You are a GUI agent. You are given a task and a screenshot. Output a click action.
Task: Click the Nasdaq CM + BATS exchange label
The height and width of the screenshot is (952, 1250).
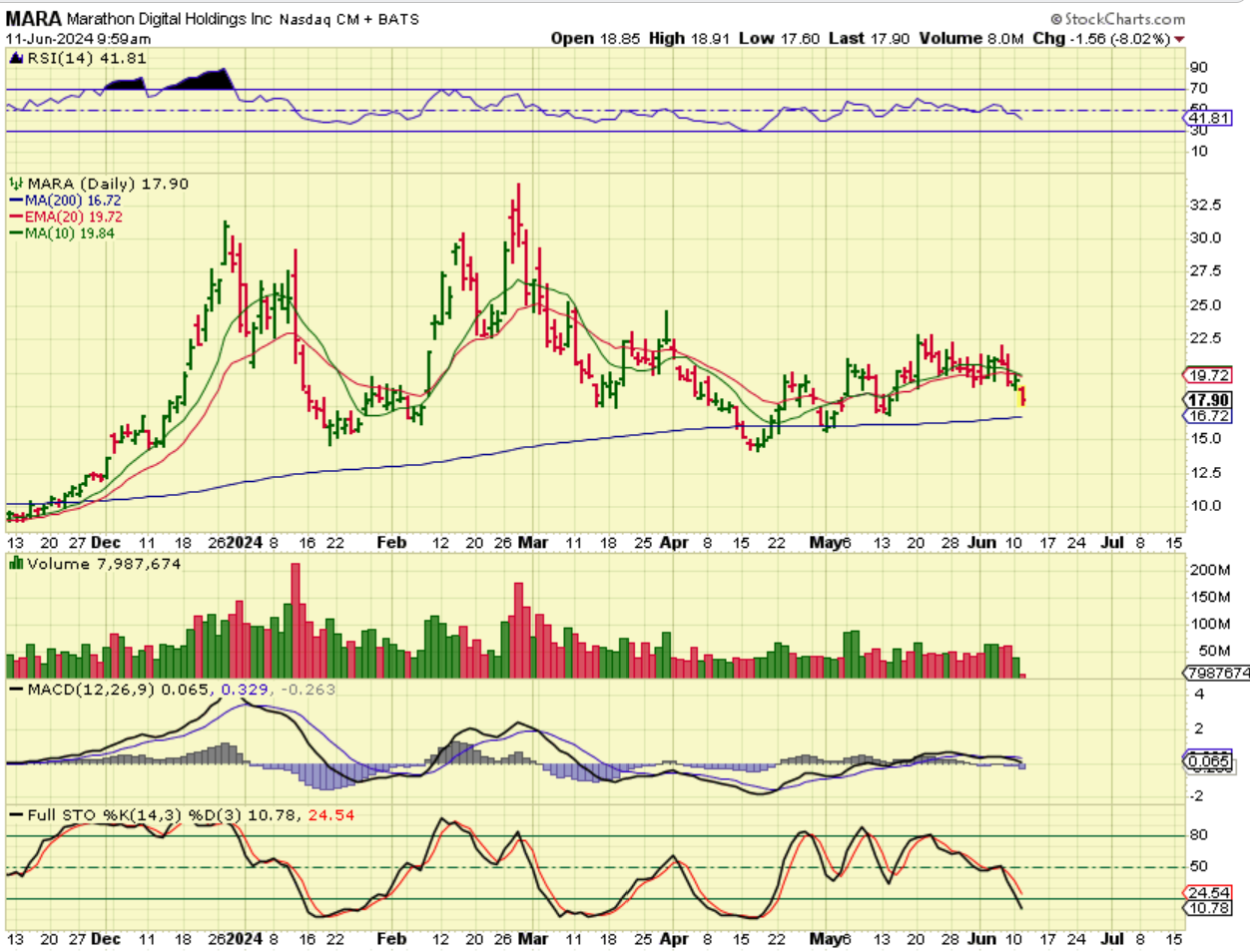(348, 19)
